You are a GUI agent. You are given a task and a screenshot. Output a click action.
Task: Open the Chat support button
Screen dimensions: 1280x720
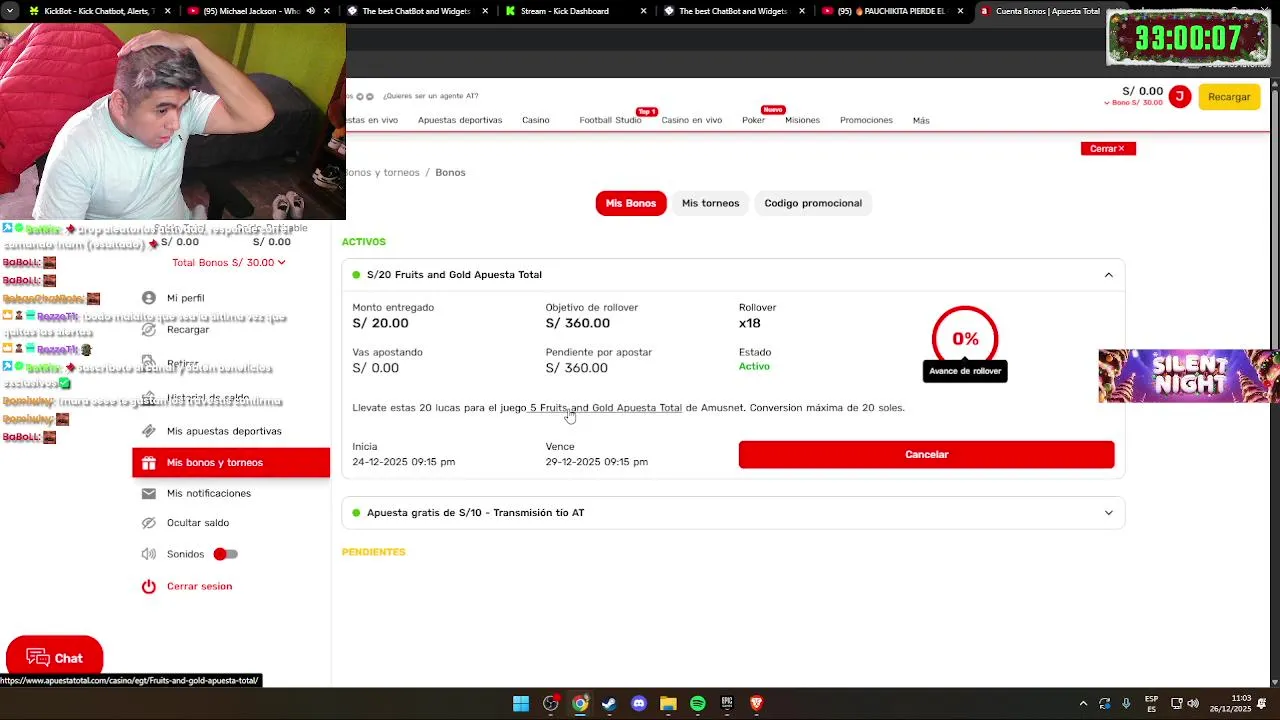pos(54,658)
